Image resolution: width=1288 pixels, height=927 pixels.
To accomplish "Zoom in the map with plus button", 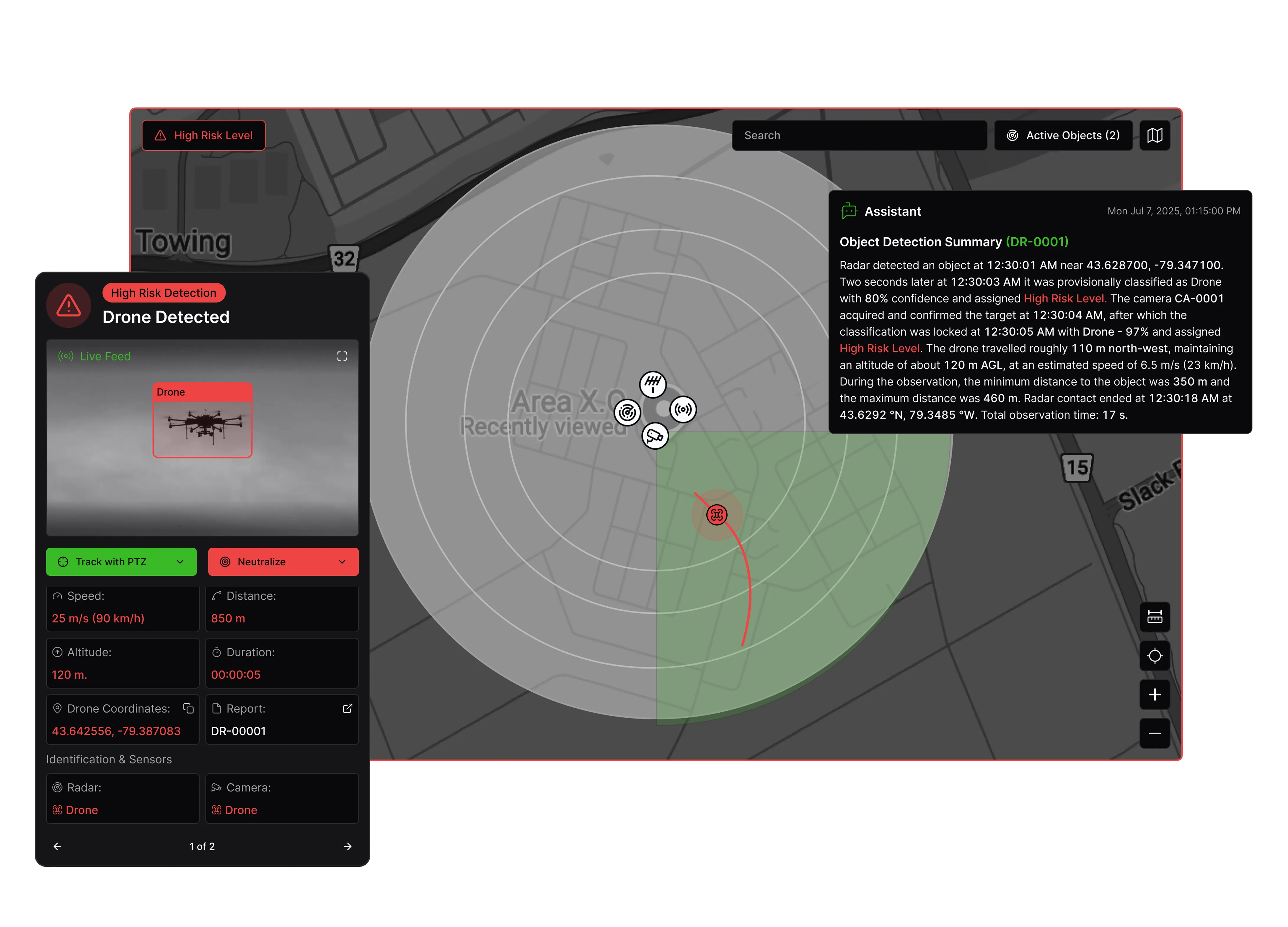I will [1155, 694].
